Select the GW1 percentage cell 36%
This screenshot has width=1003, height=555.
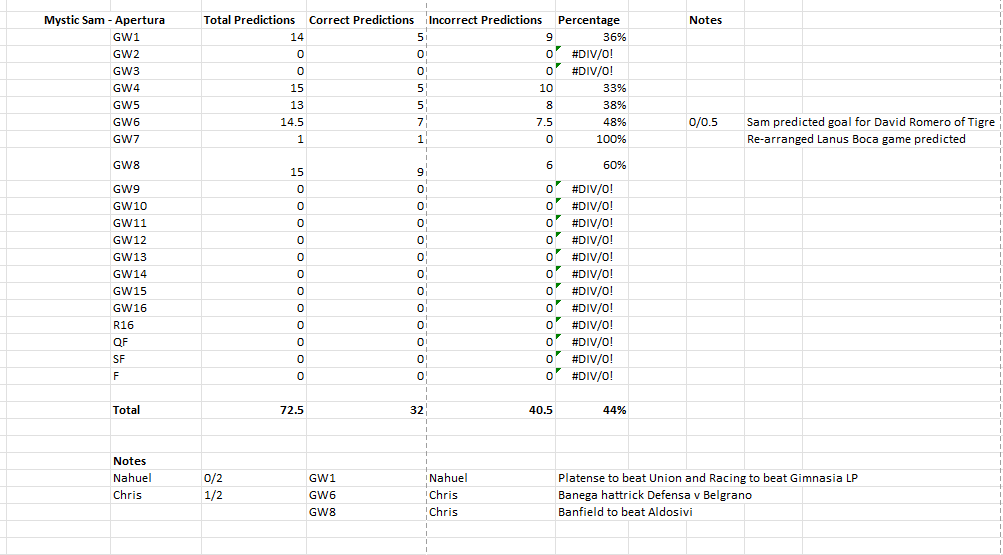tap(615, 37)
